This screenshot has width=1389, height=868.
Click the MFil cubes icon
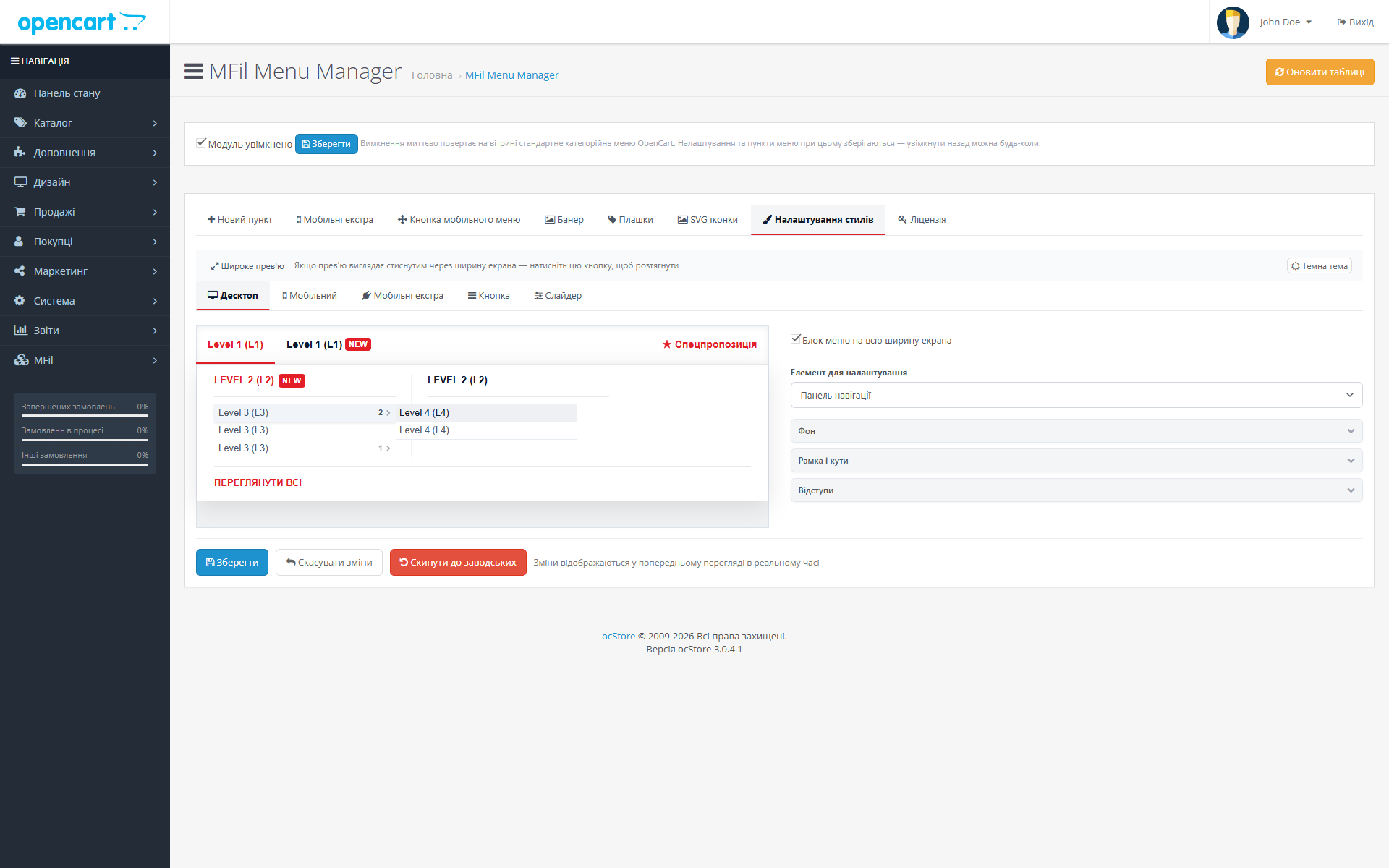click(21, 360)
